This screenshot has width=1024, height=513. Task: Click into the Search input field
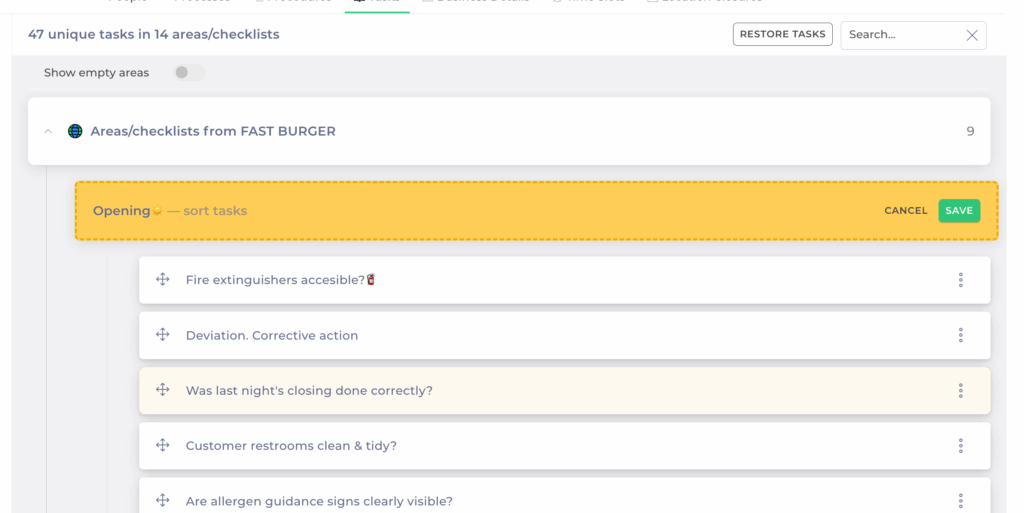pyautogui.click(x=900, y=35)
